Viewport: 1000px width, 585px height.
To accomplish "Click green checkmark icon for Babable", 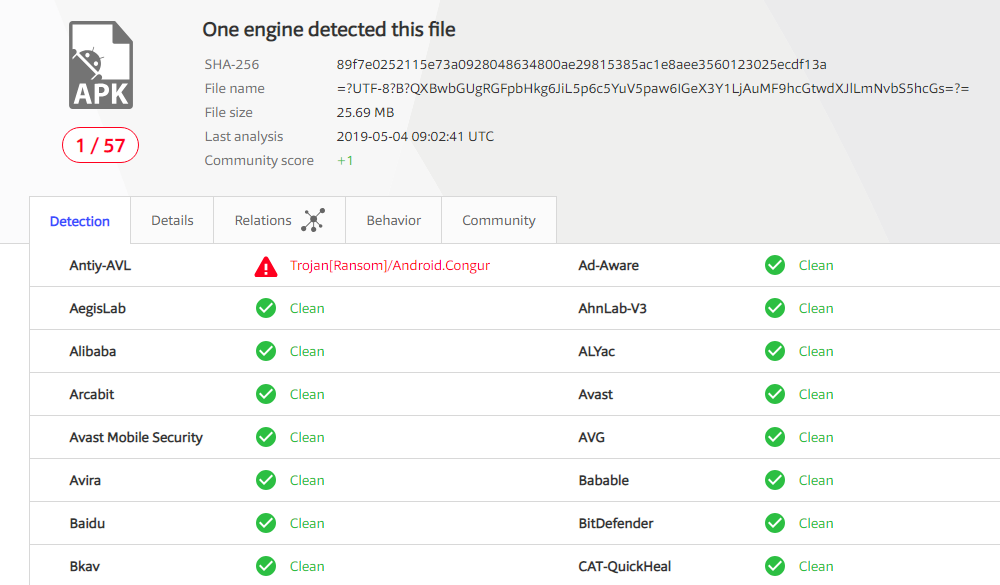I will tap(775, 480).
